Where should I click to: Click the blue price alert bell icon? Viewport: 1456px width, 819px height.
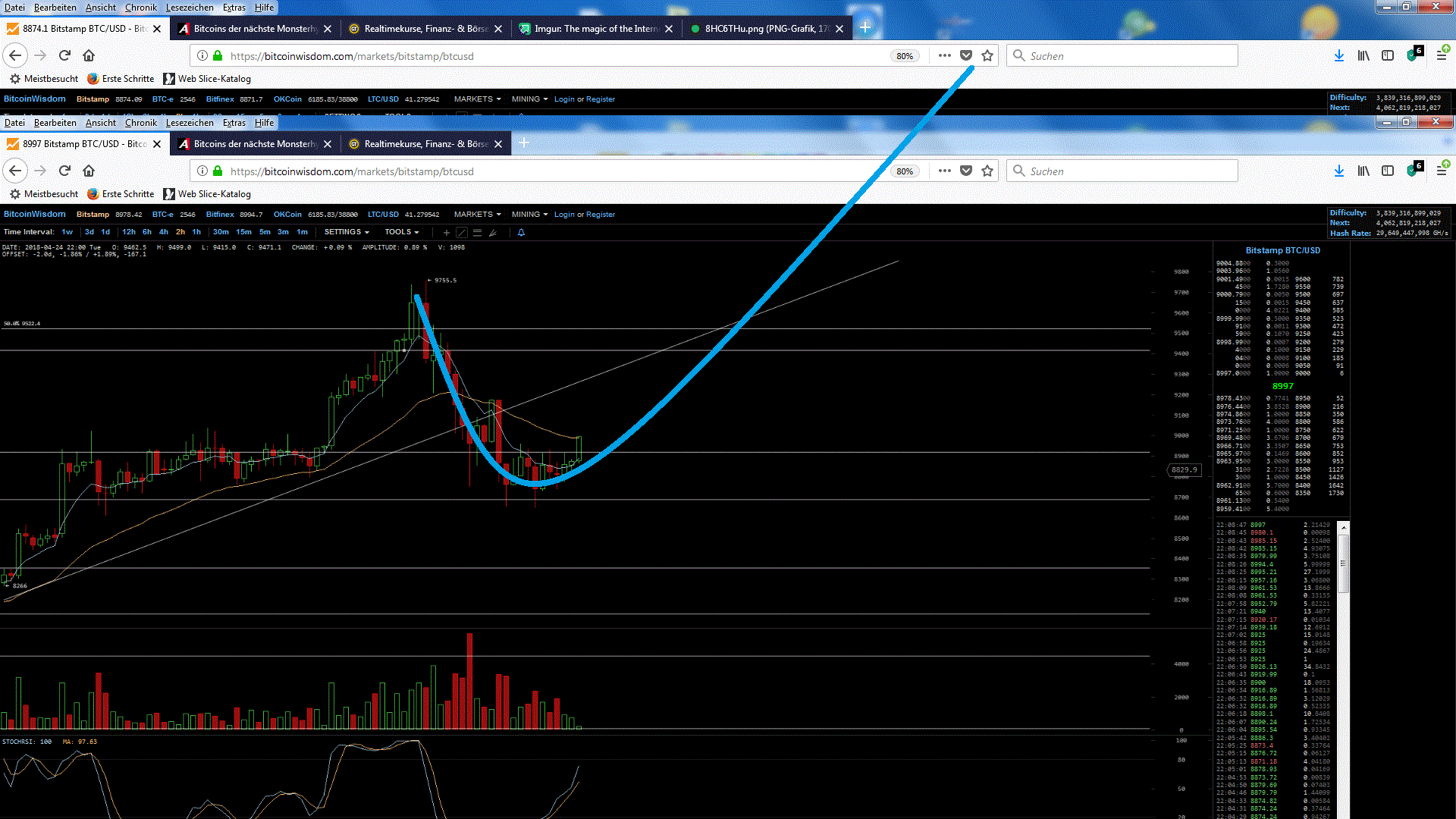[x=521, y=233]
